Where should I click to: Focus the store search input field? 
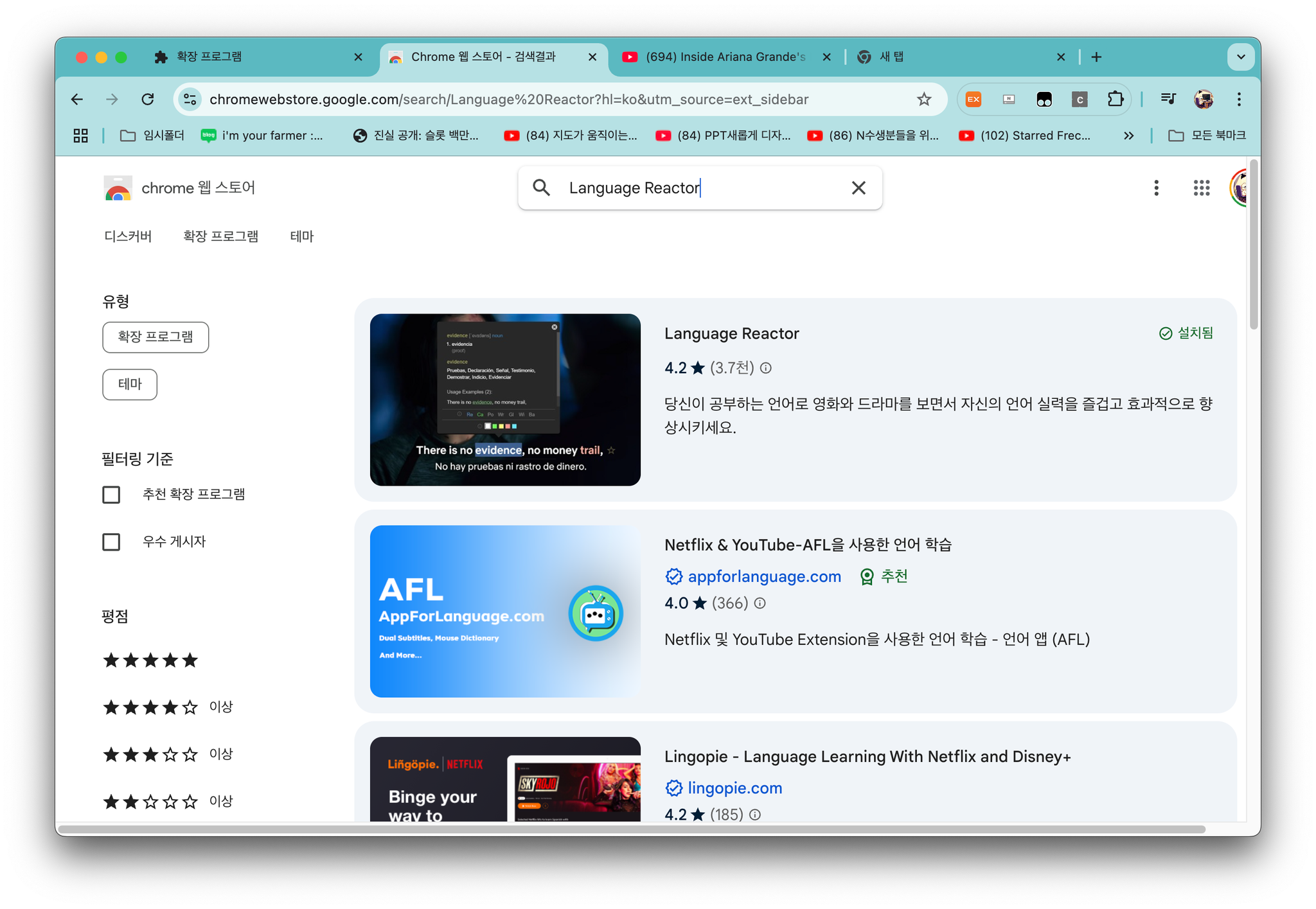700,188
